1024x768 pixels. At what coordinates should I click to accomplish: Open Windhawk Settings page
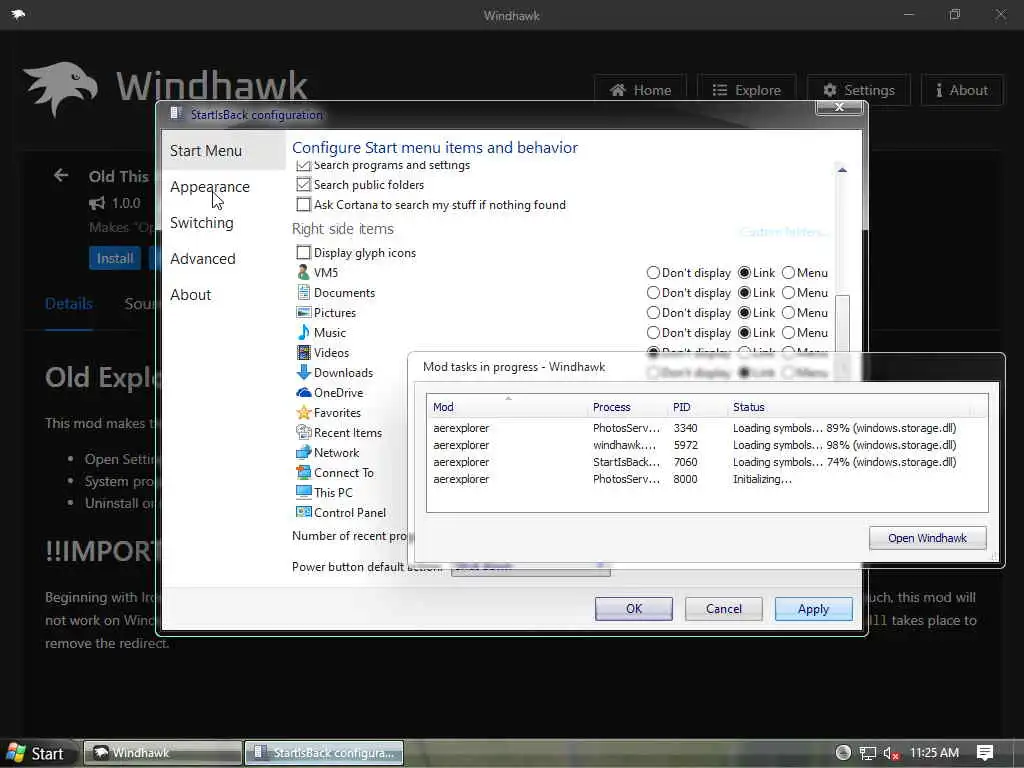tap(859, 90)
